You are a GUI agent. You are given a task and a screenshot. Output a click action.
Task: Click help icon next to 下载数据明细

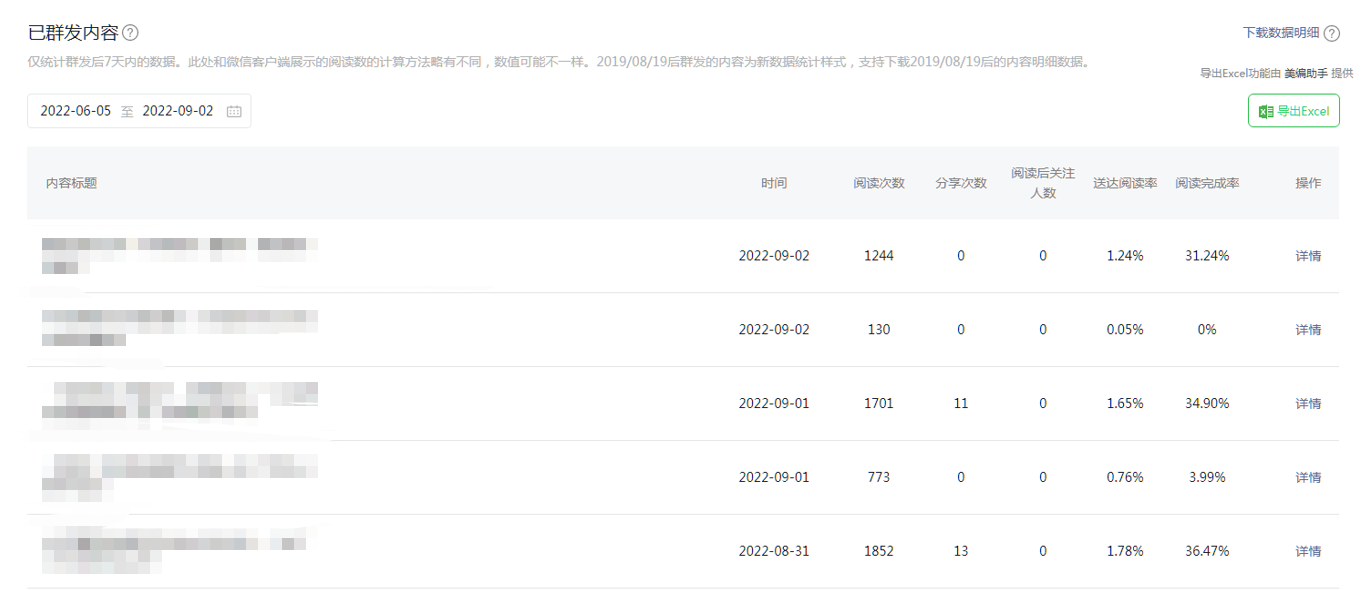pos(1331,33)
